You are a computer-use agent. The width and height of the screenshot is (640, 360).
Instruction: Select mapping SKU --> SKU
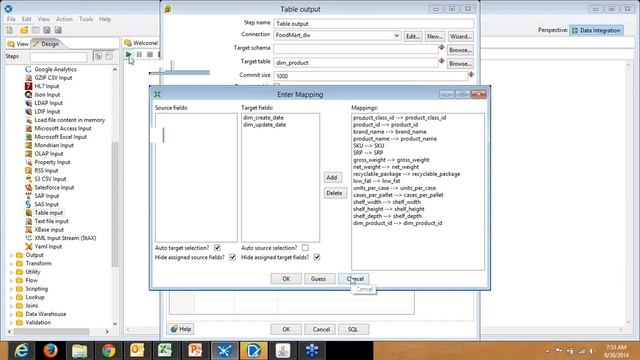click(x=368, y=146)
